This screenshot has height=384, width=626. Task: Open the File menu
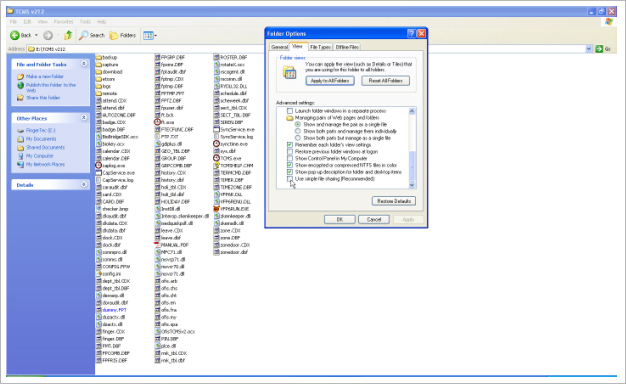13,22
